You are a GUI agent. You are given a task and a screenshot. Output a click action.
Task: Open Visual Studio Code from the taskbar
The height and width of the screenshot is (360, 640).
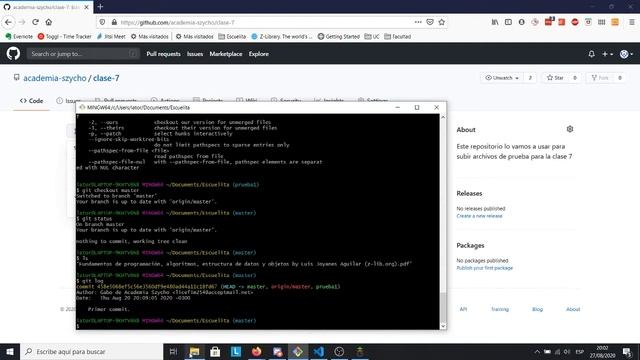319,351
